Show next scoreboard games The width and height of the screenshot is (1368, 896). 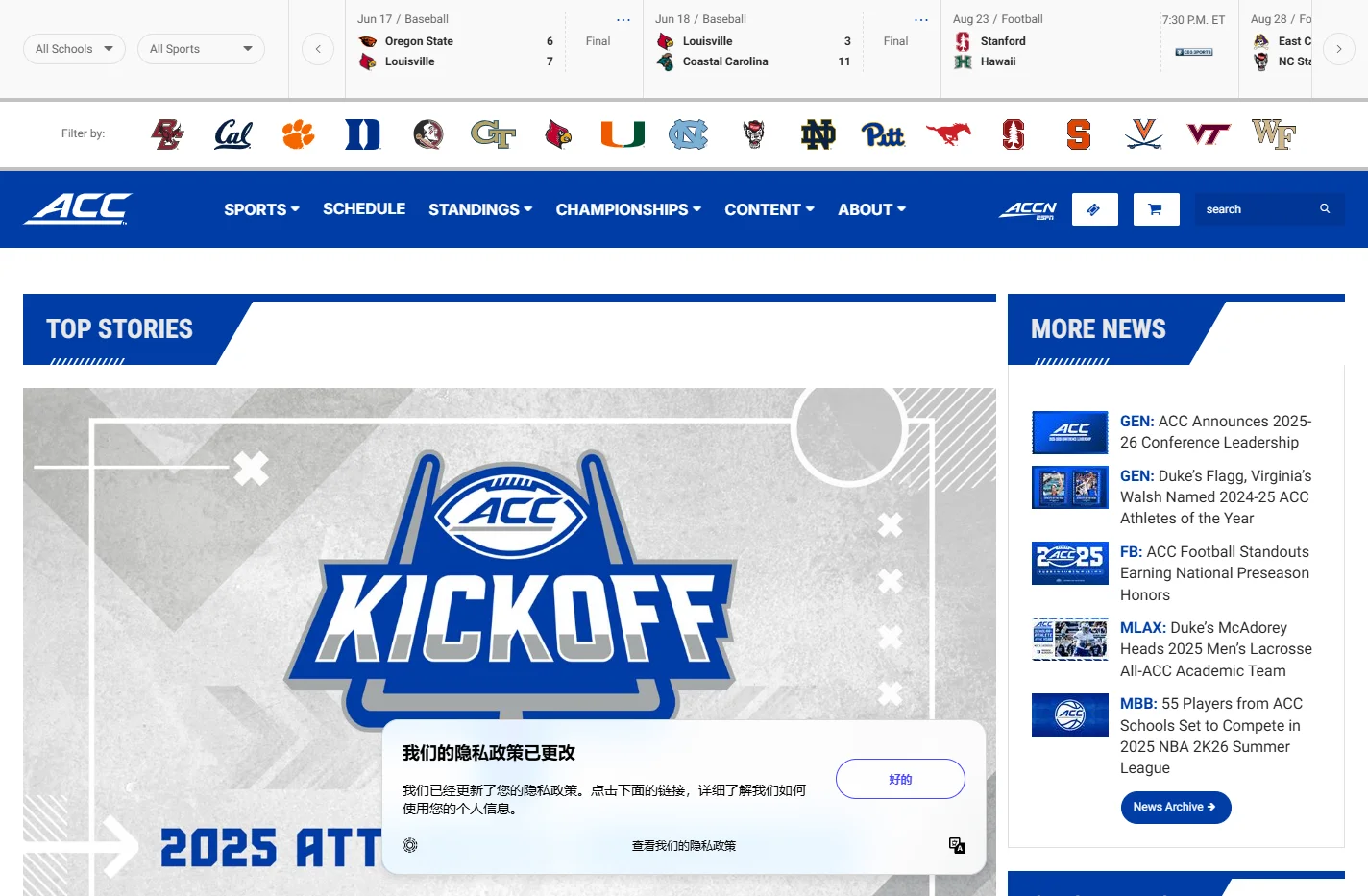point(1338,49)
